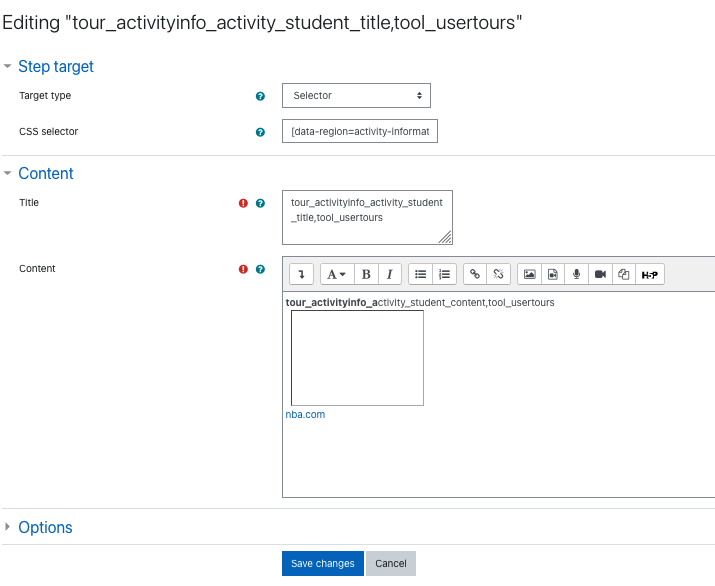
Task: Open the nba.com link in editor
Action: [x=305, y=415]
